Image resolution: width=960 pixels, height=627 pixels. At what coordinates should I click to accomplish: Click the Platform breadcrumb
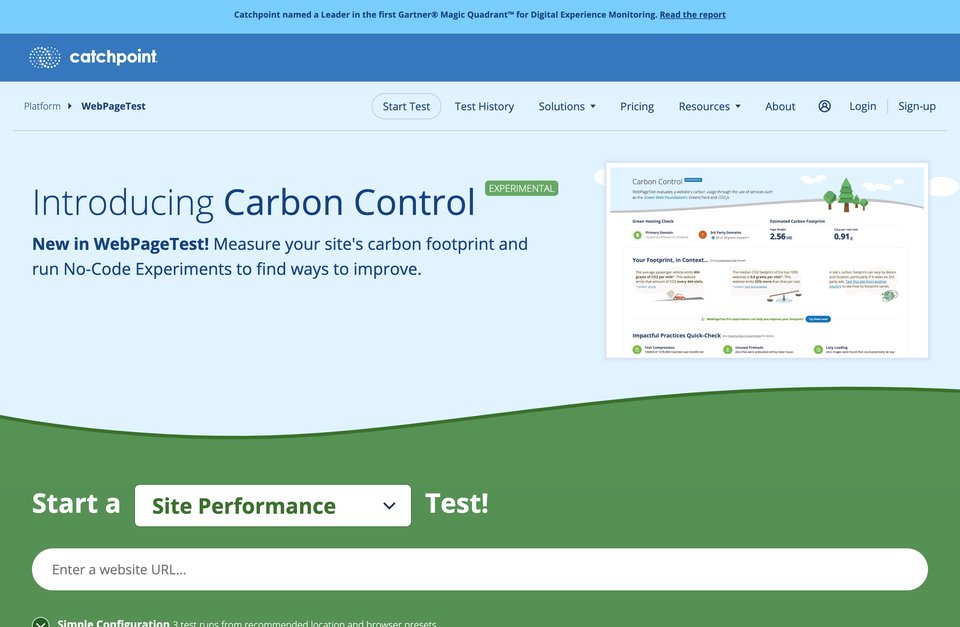(x=42, y=106)
